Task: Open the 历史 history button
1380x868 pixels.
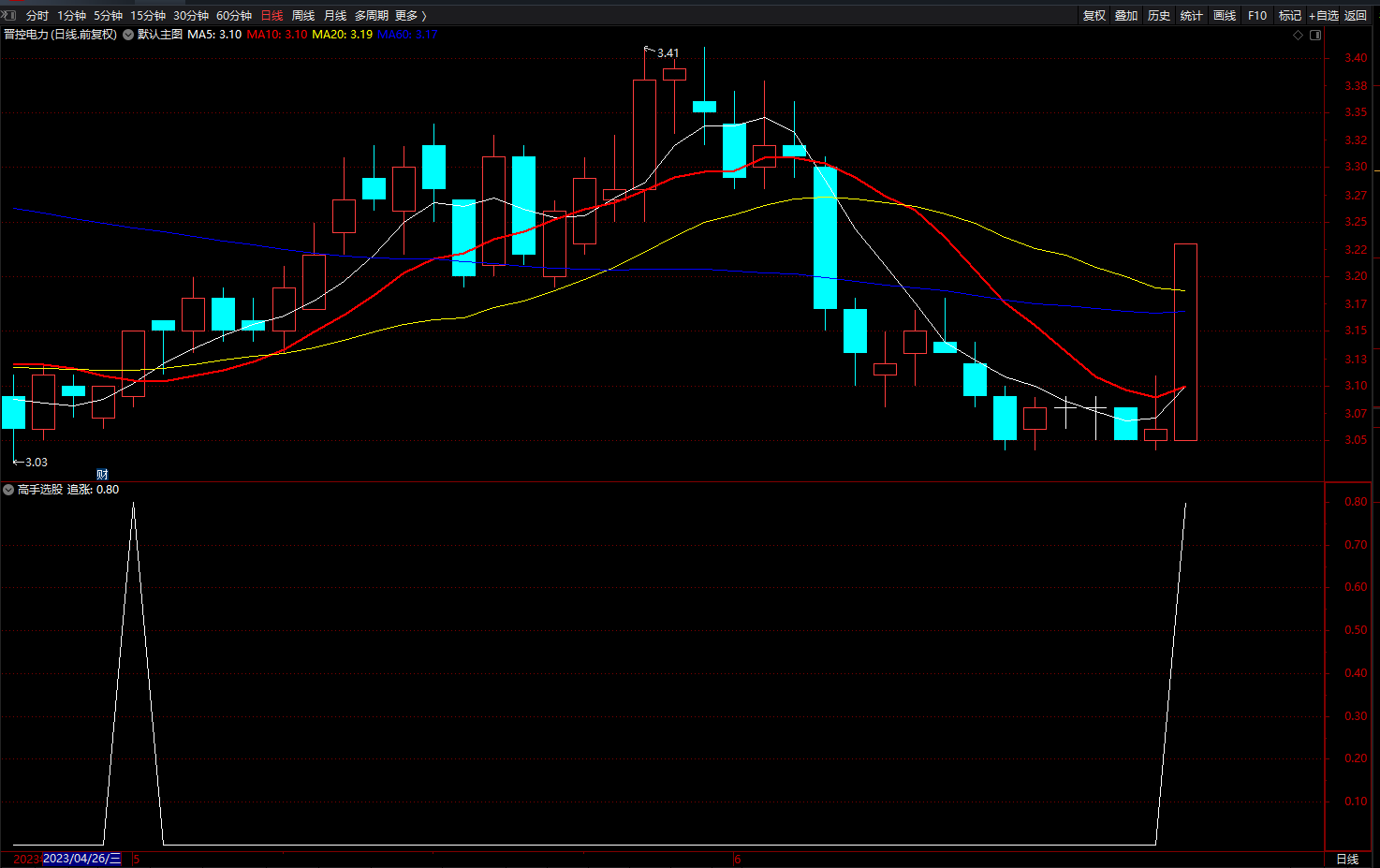Action: (1159, 16)
